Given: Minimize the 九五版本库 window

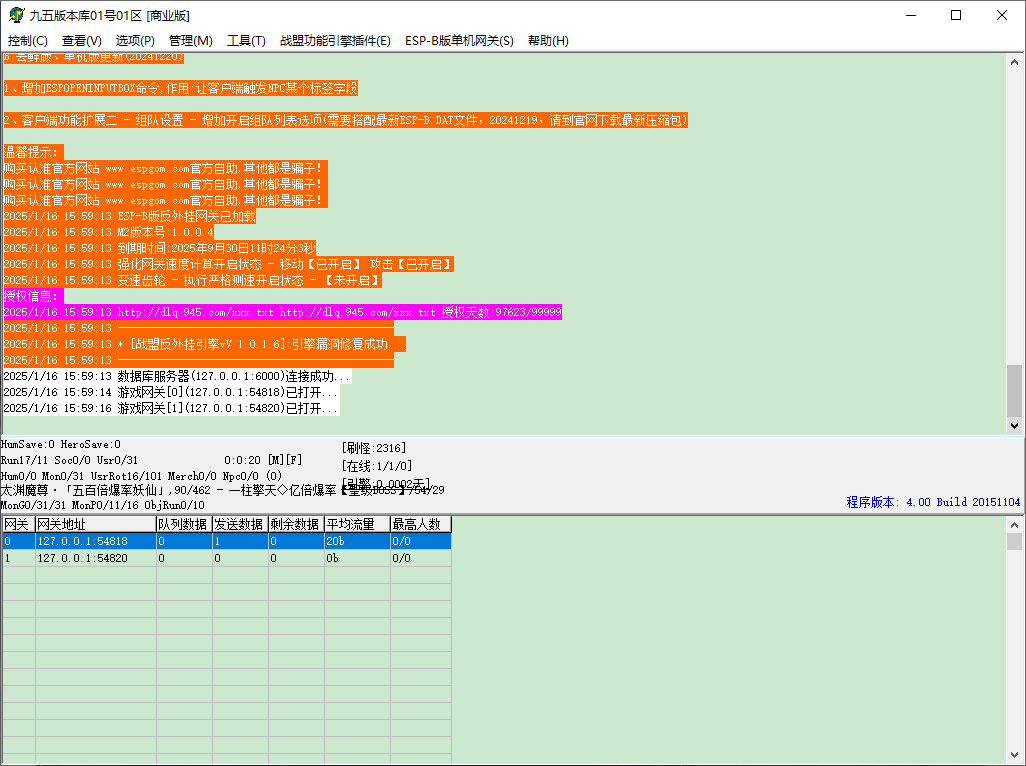Looking at the screenshot, I should click(x=910, y=15).
